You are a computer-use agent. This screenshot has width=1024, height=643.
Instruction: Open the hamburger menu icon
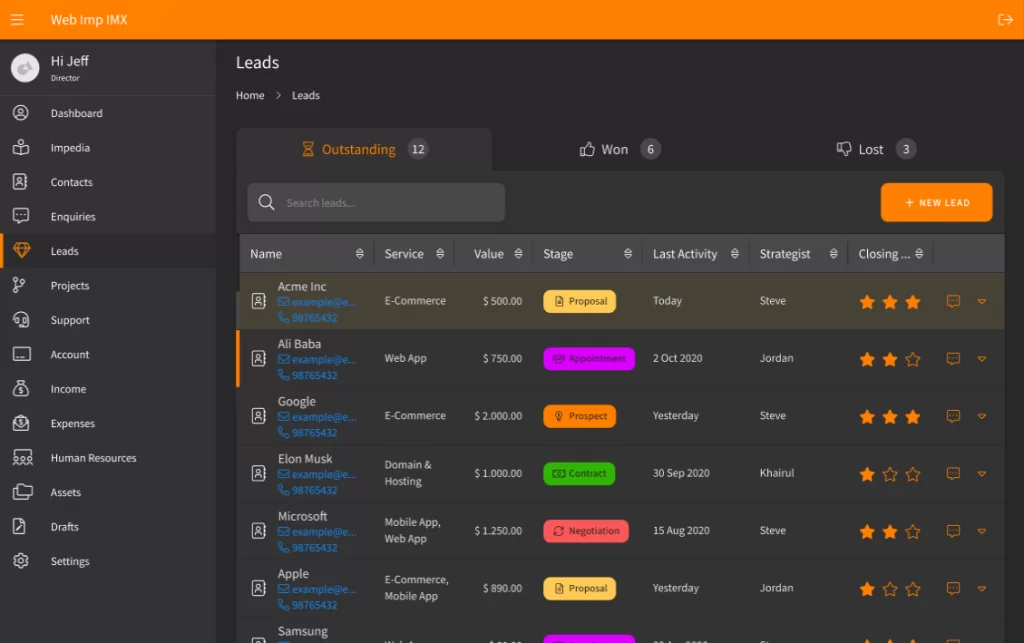coord(17,20)
